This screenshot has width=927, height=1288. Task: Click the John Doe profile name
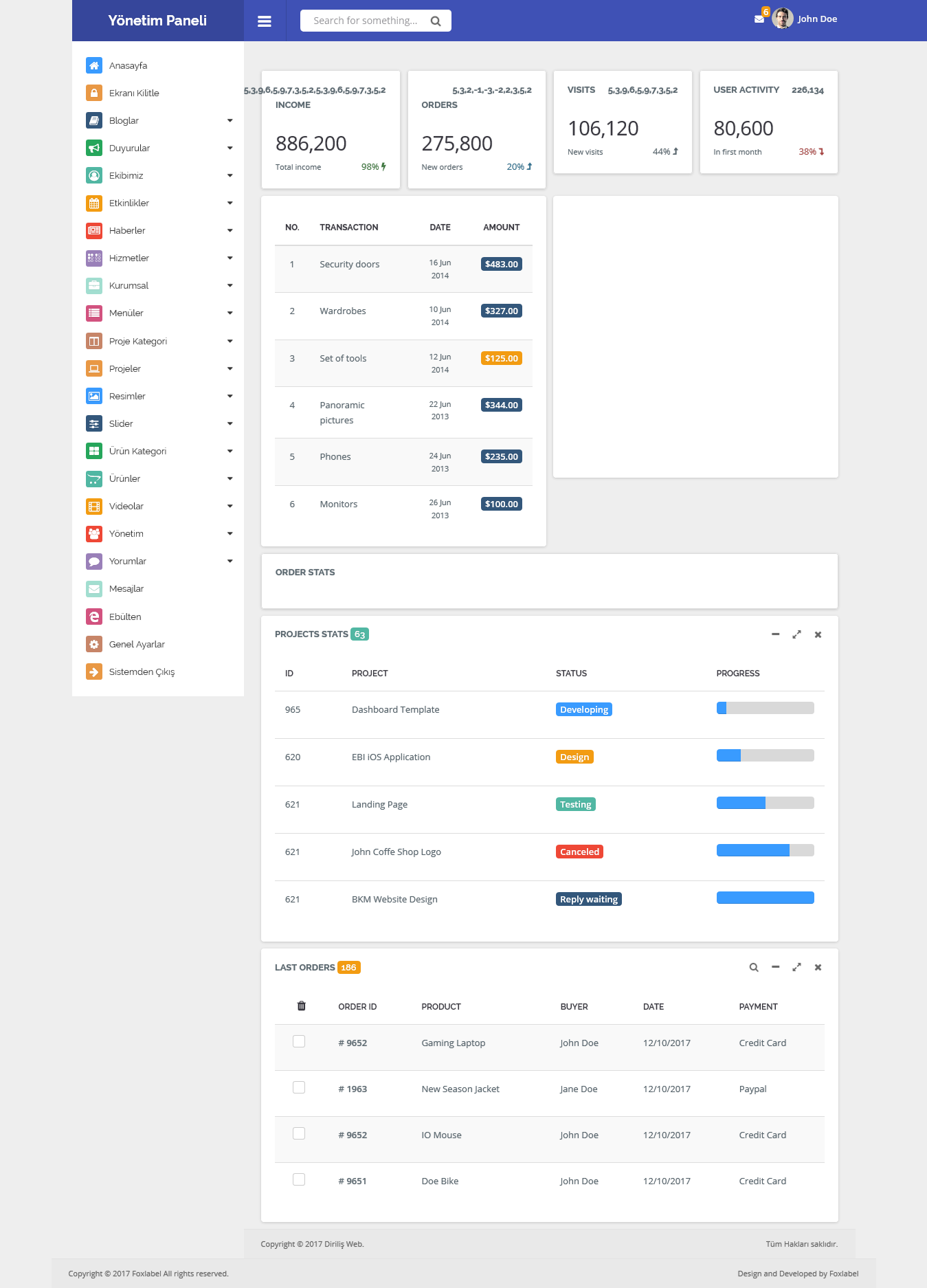tap(817, 19)
